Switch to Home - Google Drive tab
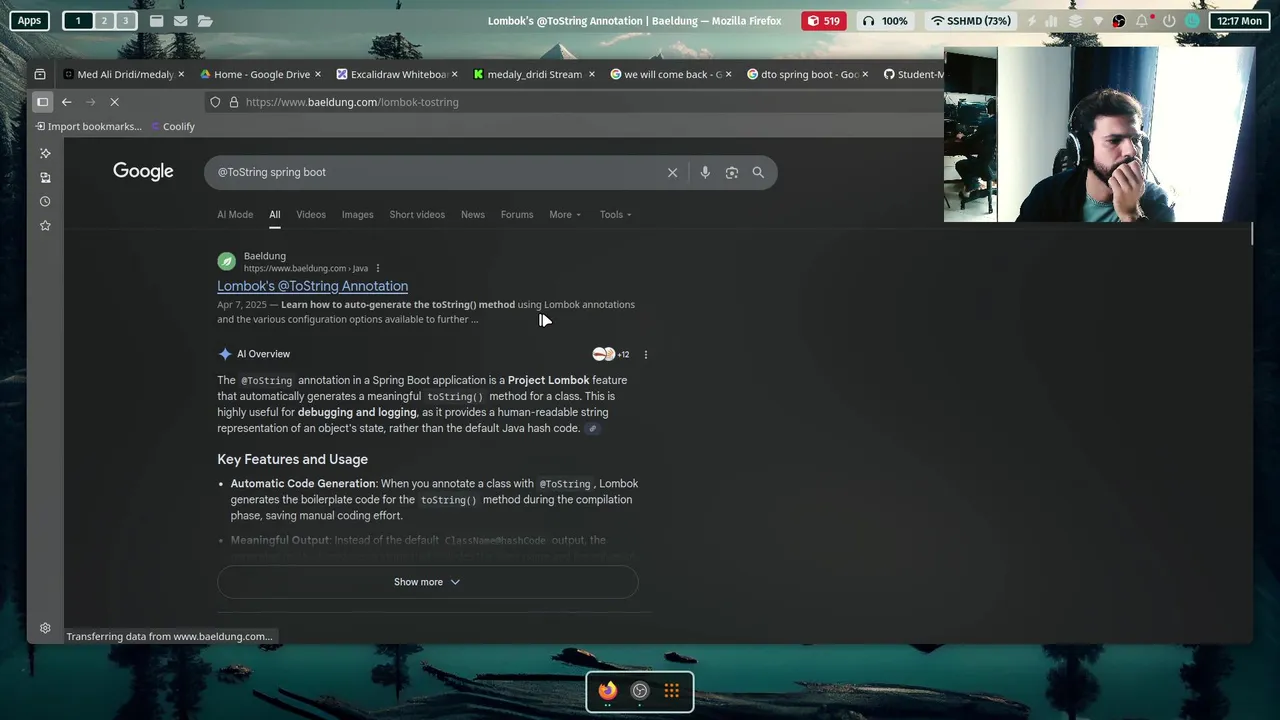1280x720 pixels. [x=255, y=74]
